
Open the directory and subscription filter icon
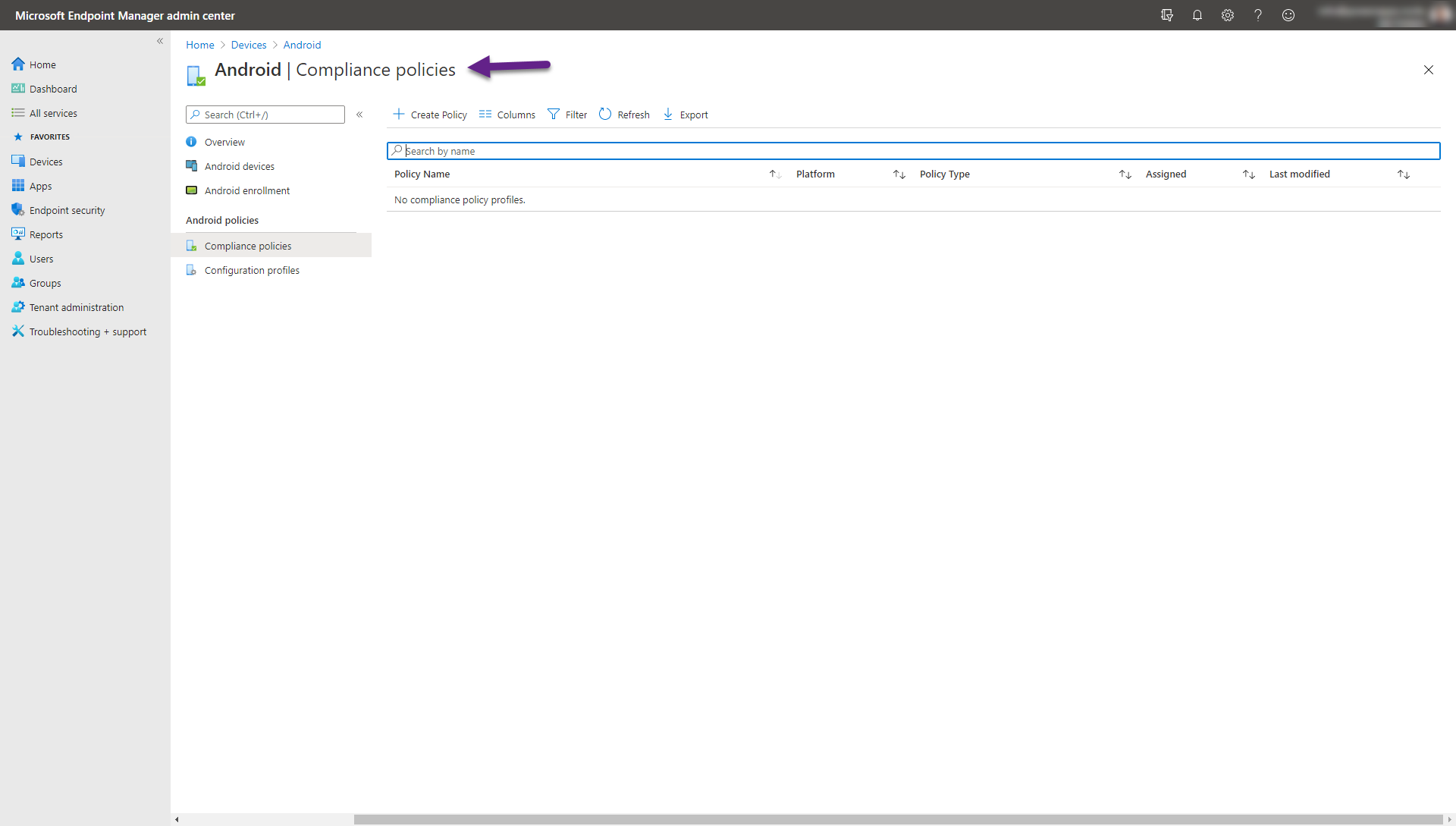[x=1167, y=15]
